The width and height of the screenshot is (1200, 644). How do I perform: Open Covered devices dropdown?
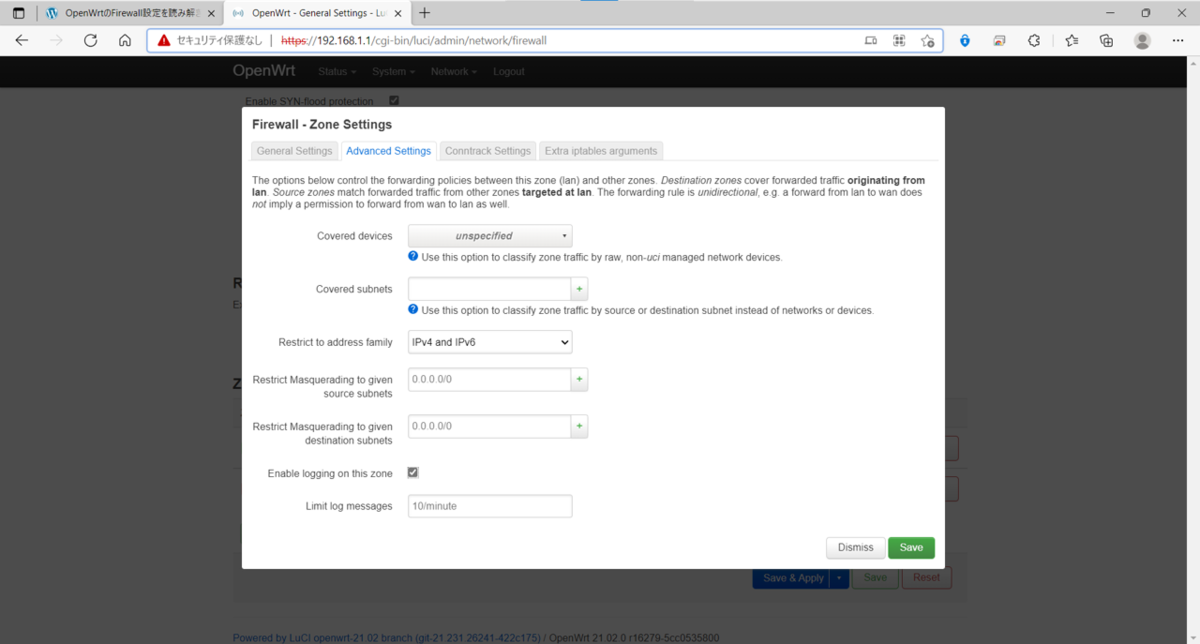[490, 236]
